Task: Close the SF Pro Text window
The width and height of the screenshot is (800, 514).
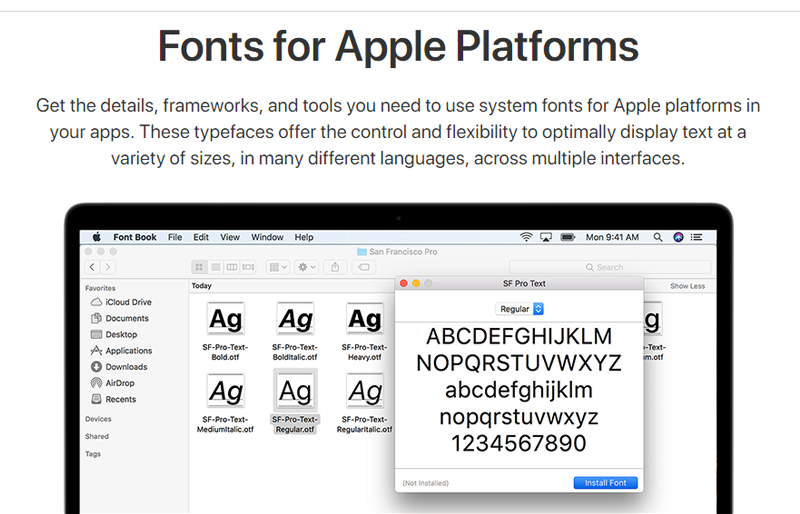Action: (x=404, y=283)
